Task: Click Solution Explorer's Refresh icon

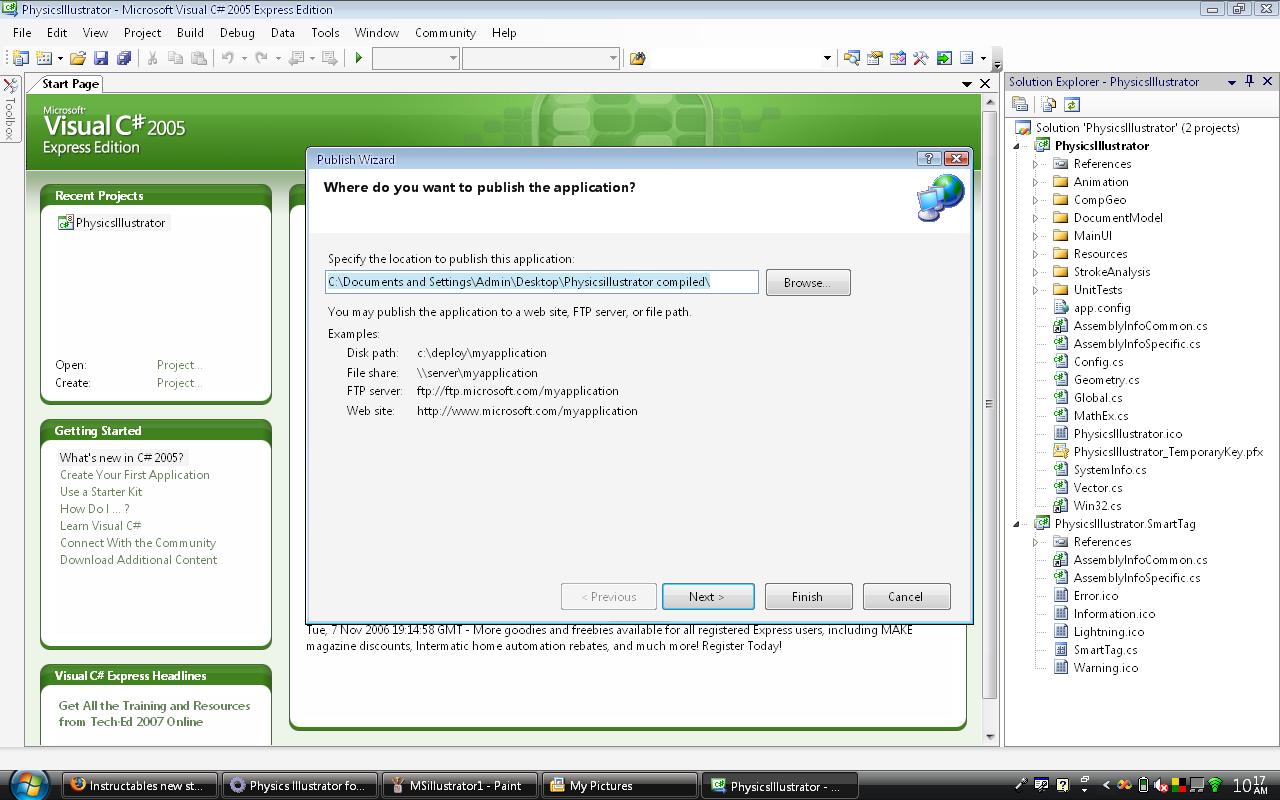Action: [1072, 104]
